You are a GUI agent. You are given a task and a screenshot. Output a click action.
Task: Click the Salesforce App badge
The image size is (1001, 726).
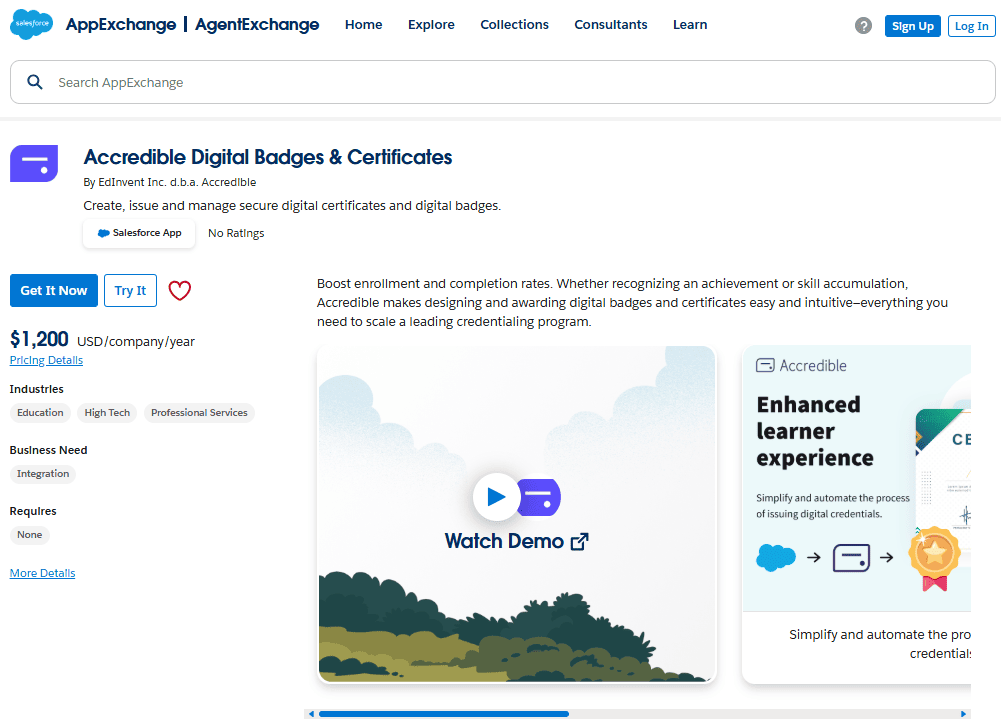point(139,233)
